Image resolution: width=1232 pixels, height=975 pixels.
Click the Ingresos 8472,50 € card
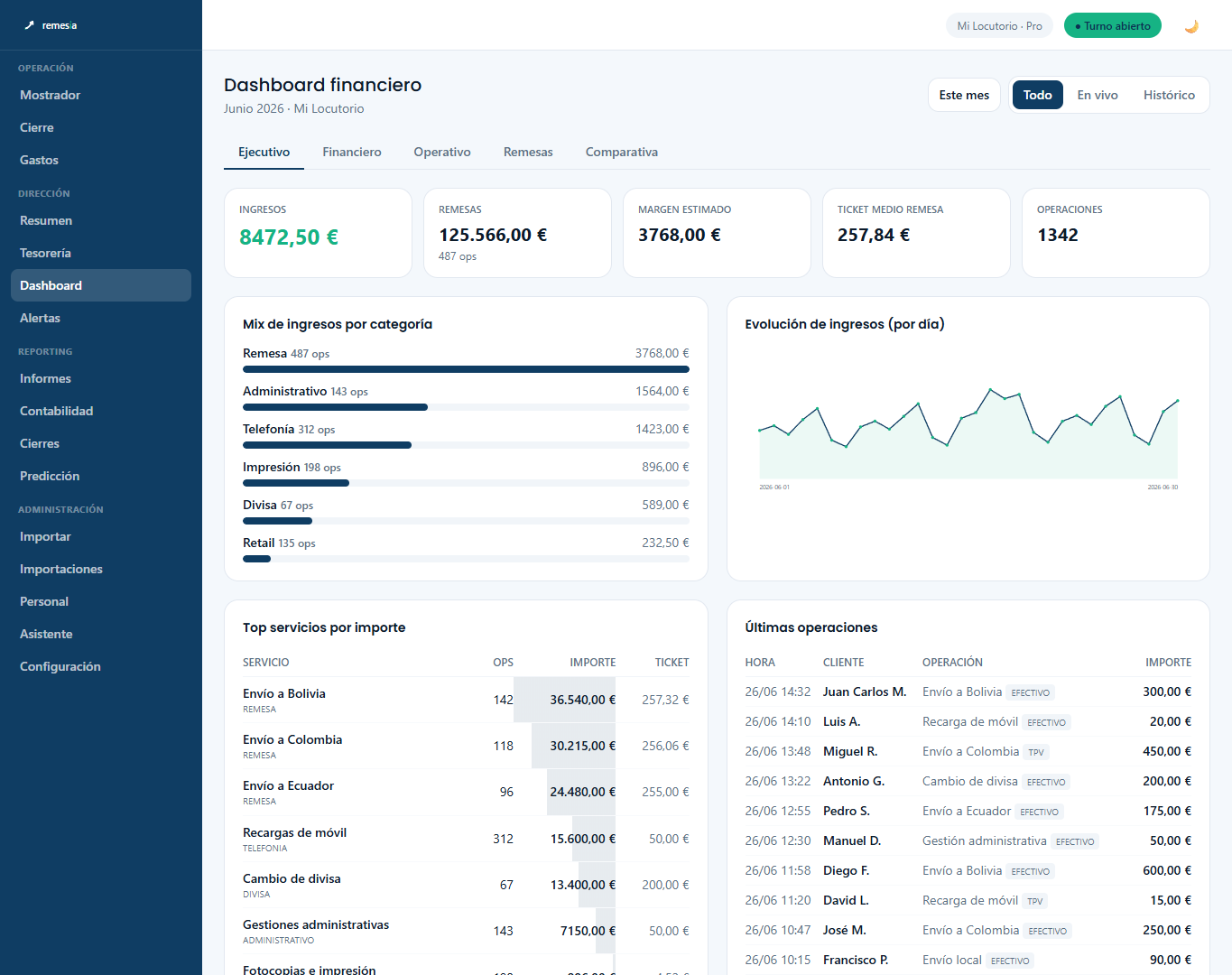318,233
